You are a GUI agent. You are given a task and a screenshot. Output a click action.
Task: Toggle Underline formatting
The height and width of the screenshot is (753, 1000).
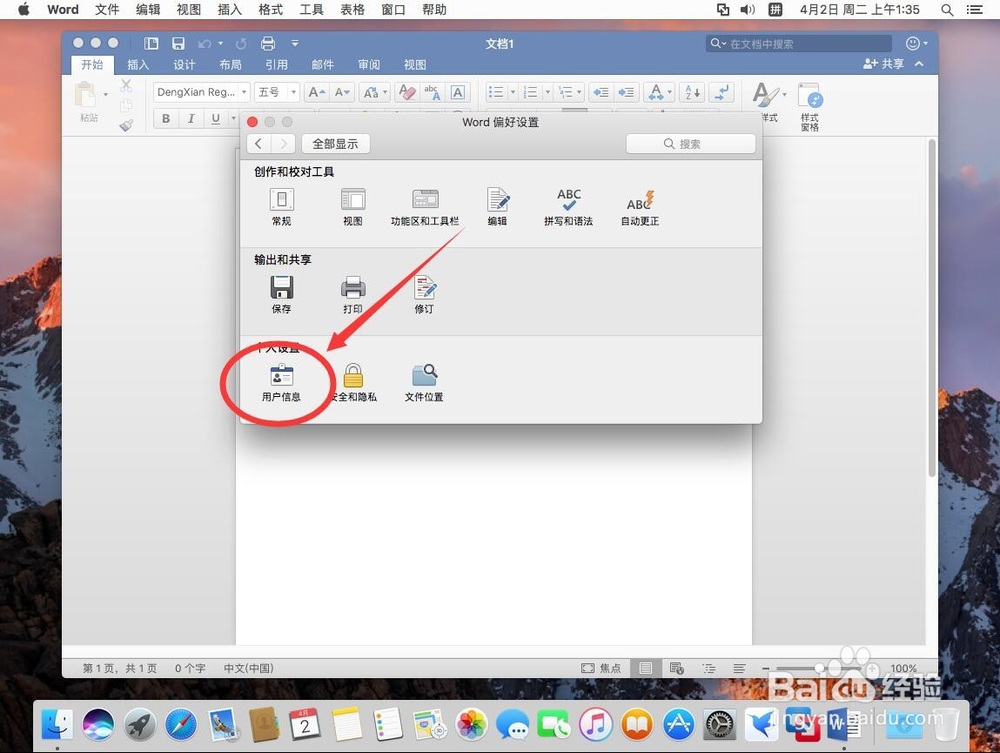216,119
